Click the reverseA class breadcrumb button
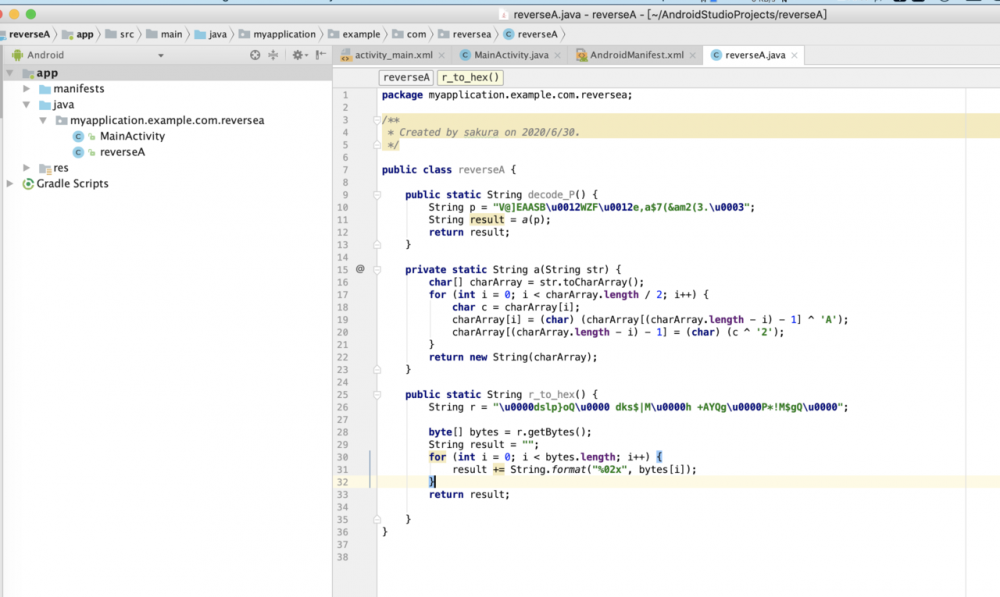Viewport: 1000px width, 597px height. tap(406, 77)
